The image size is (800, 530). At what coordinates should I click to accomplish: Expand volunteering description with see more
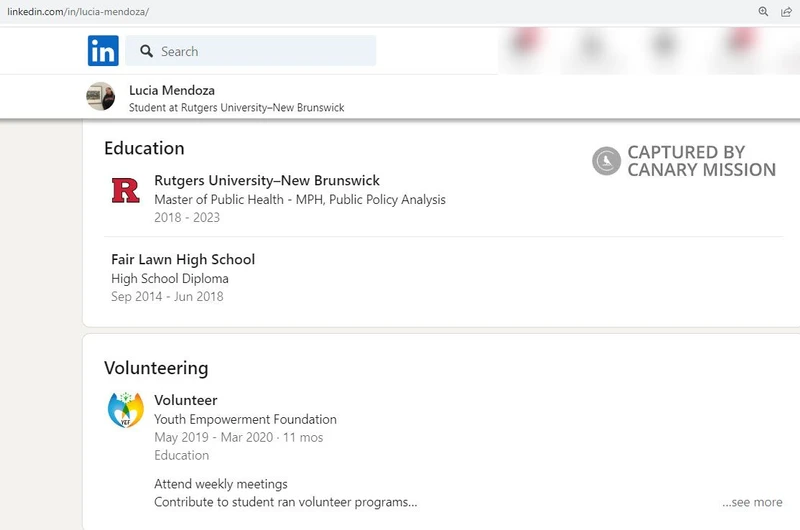coord(752,502)
